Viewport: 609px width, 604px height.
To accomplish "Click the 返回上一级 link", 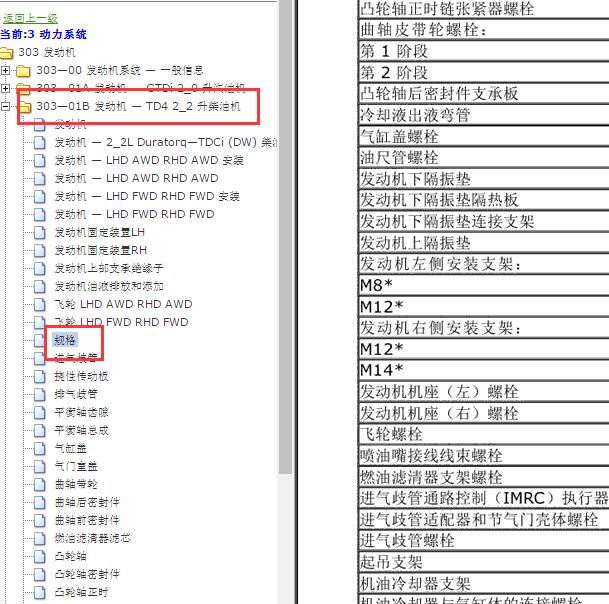I will (30, 18).
